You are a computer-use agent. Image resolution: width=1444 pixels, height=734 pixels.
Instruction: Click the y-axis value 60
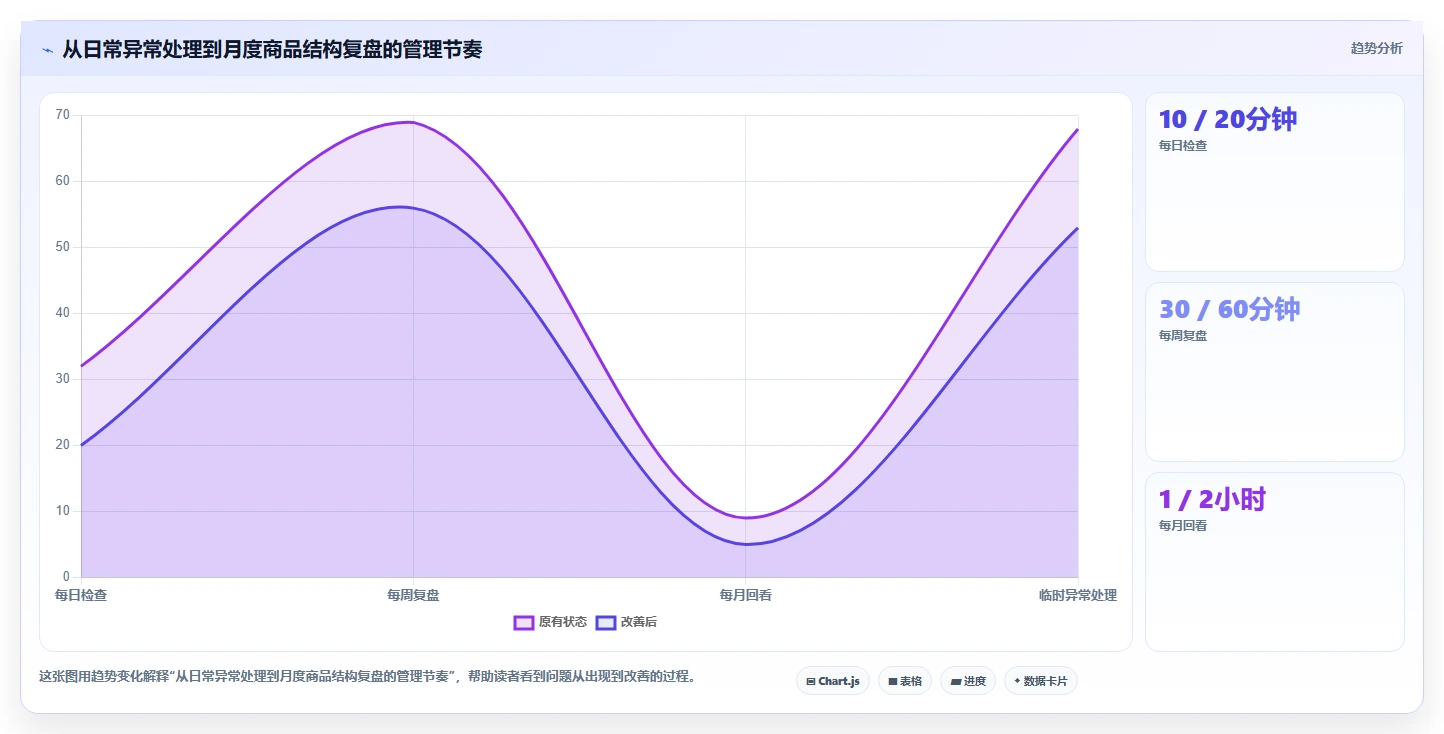(x=63, y=181)
